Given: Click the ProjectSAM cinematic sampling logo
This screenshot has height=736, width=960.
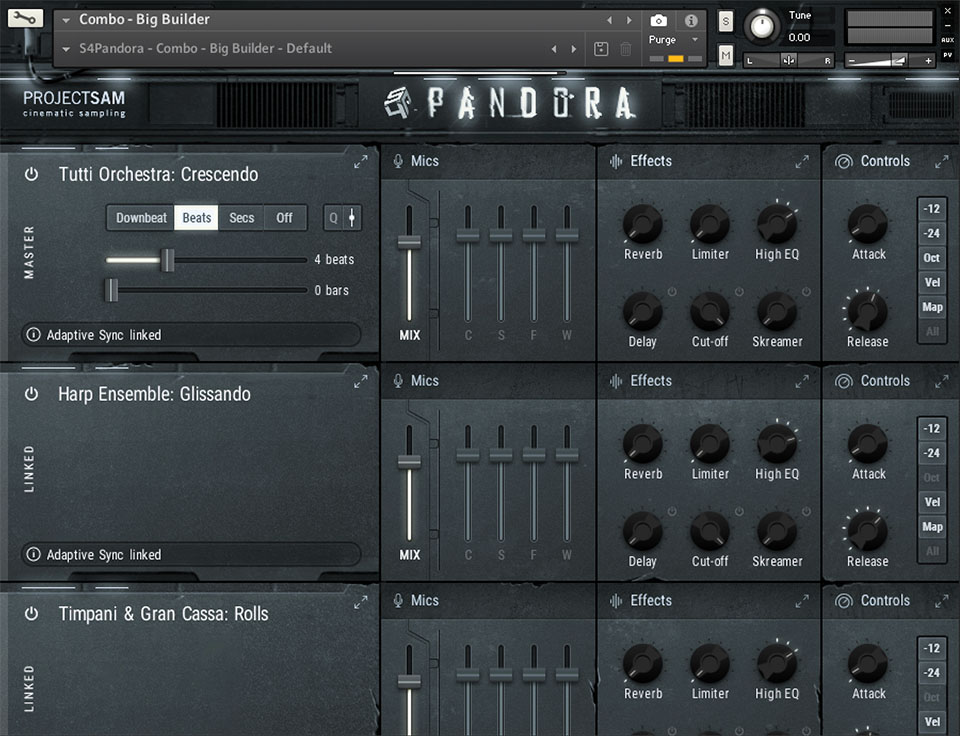Looking at the screenshot, I should click(74, 103).
